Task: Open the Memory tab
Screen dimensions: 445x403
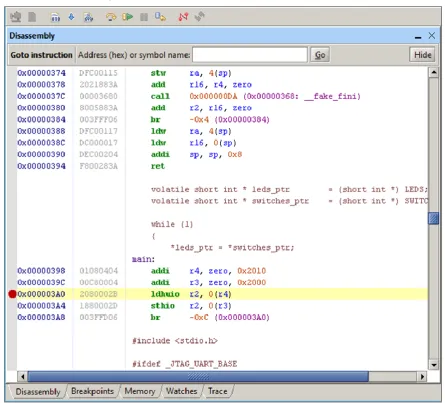Action: point(140,391)
